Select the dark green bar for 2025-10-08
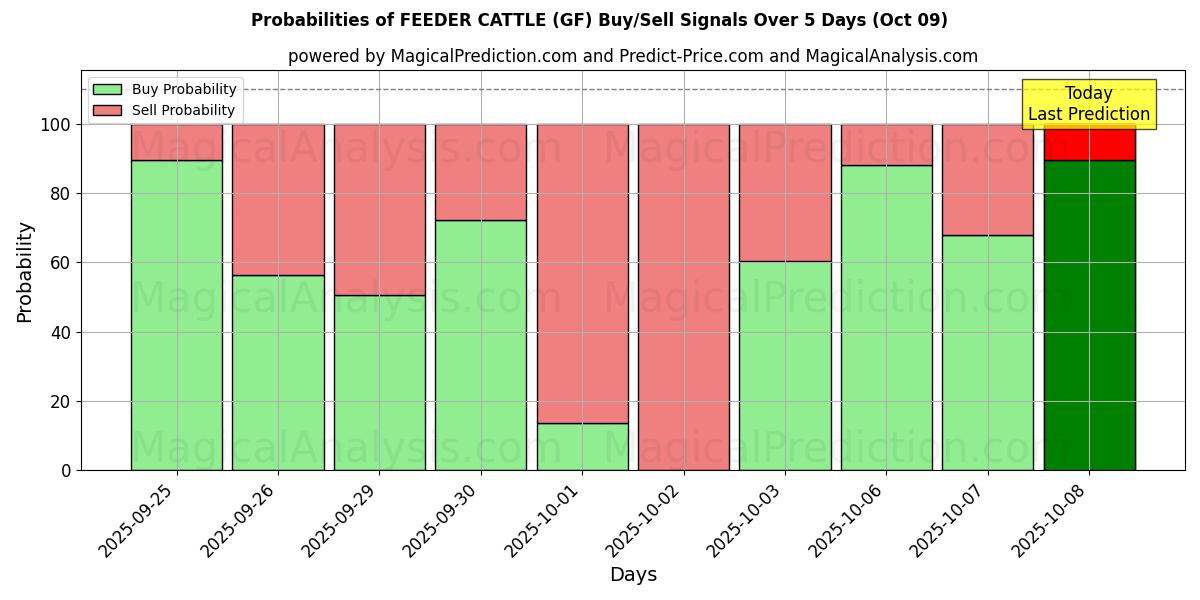1200x600 pixels. coord(1089,315)
